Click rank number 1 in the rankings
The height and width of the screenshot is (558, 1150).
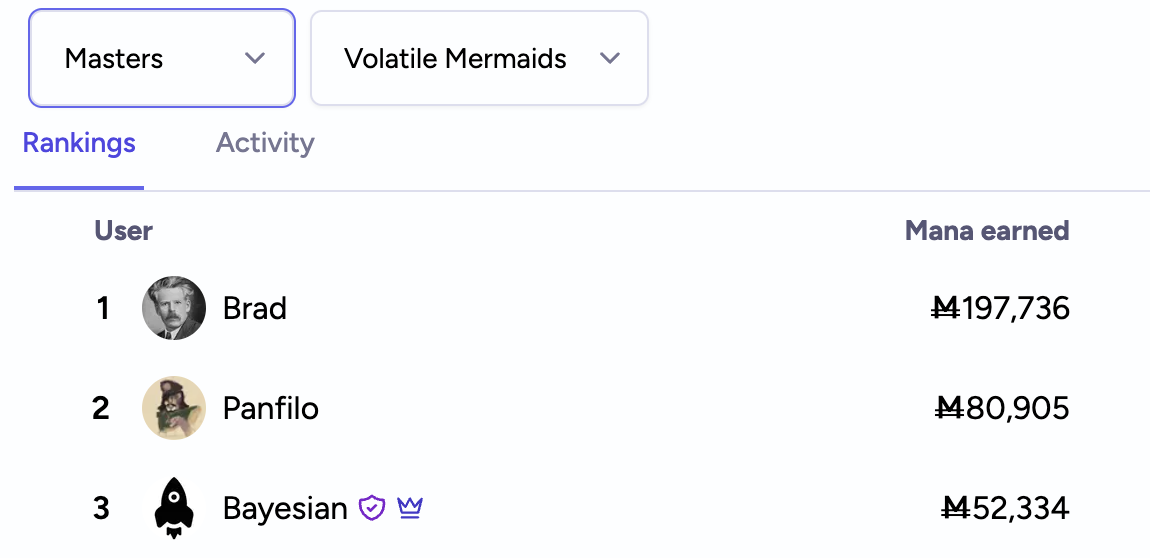point(102,308)
